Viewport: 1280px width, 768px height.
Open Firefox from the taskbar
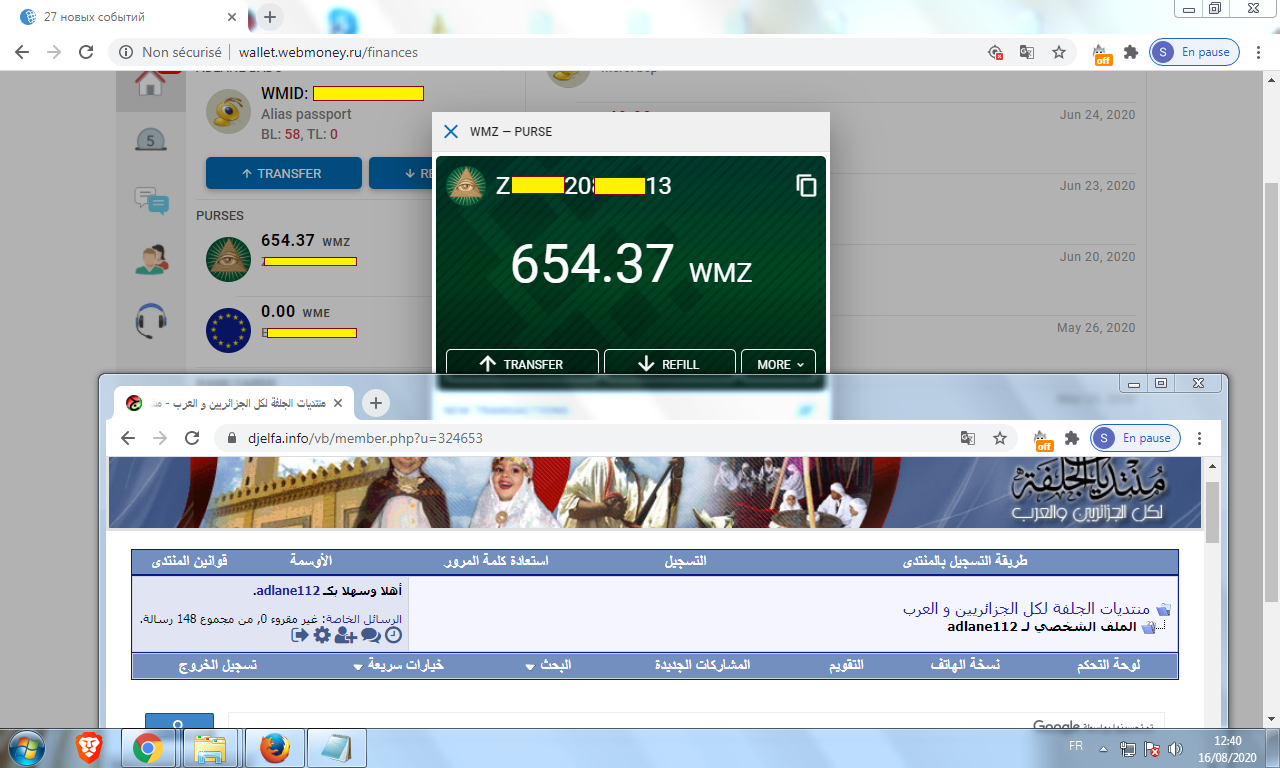[x=273, y=748]
